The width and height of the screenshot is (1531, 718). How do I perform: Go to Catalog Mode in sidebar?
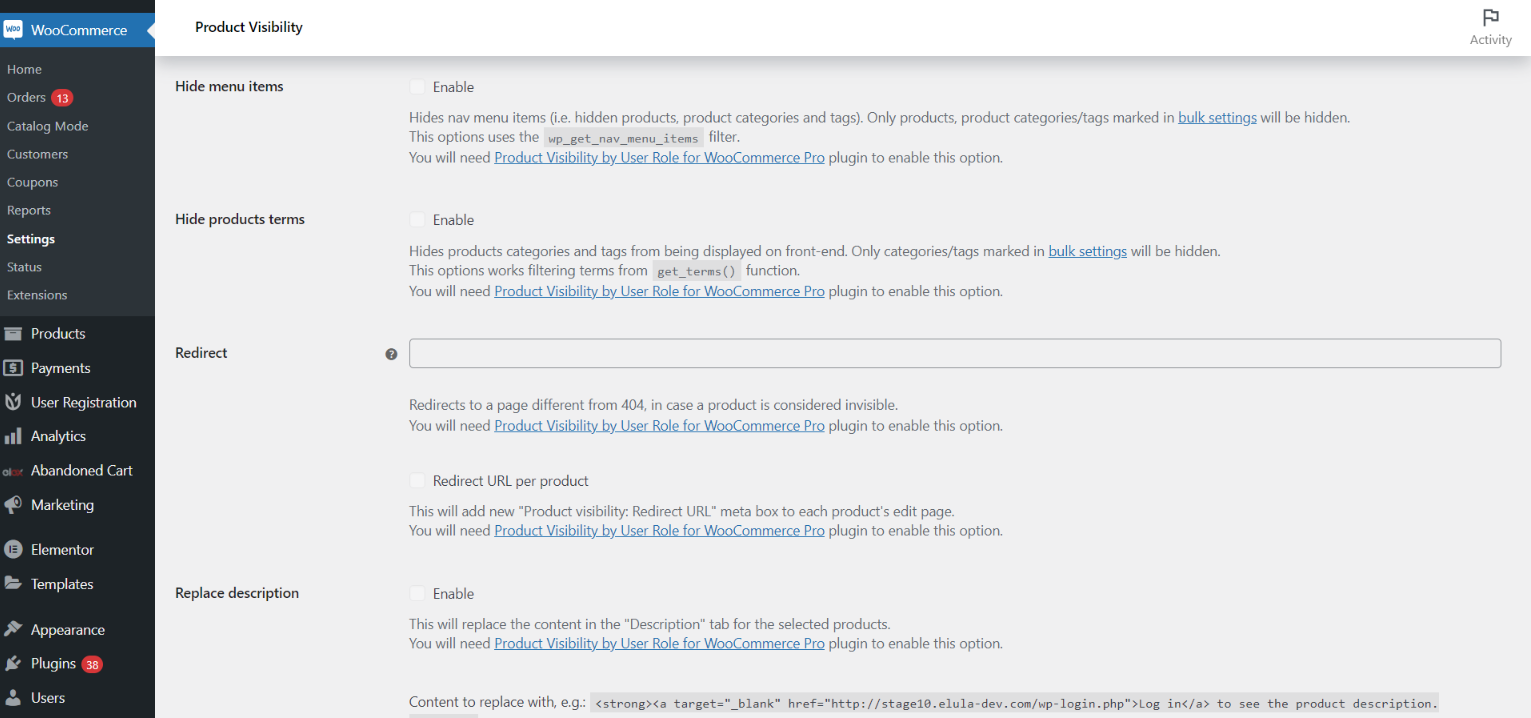point(47,126)
